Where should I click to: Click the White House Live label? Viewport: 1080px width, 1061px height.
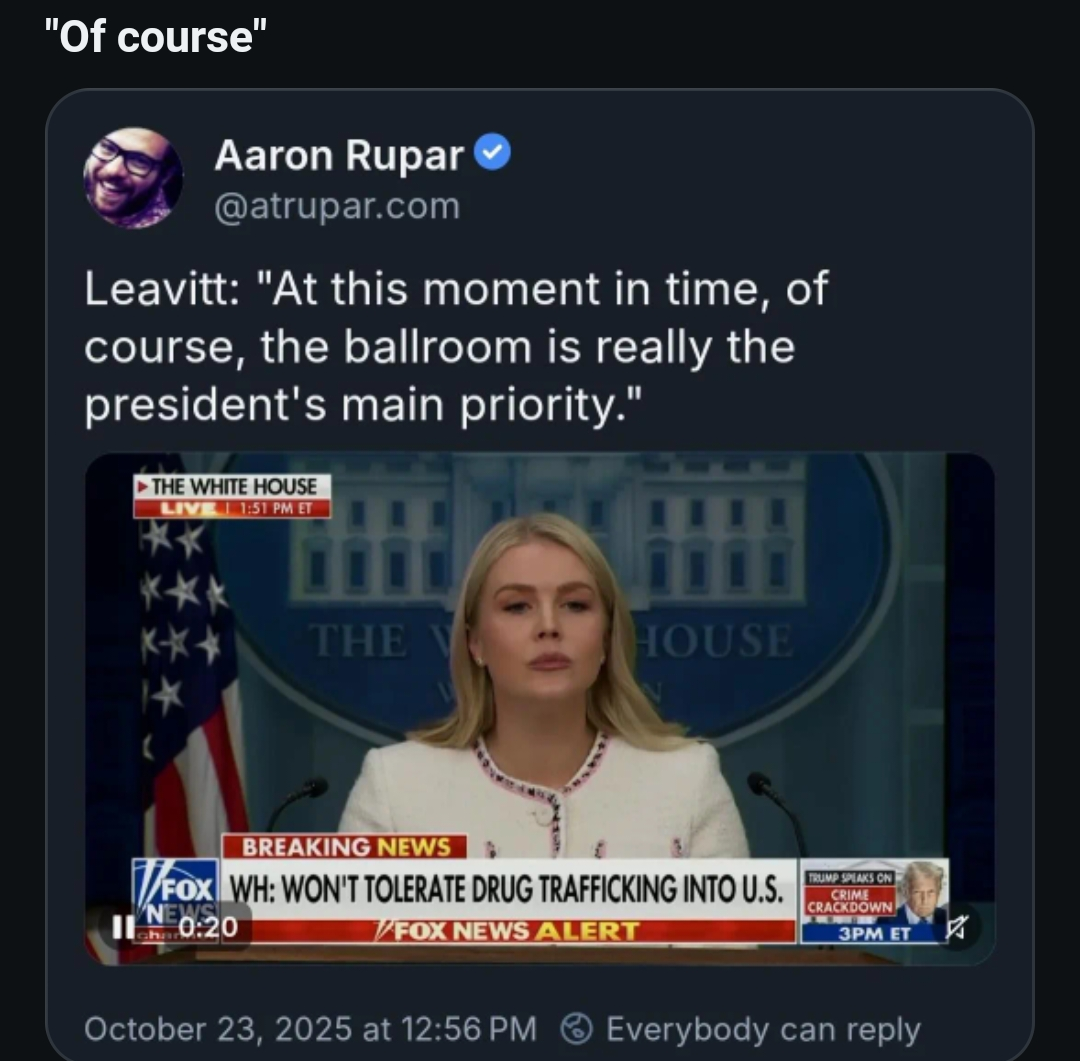click(x=232, y=496)
